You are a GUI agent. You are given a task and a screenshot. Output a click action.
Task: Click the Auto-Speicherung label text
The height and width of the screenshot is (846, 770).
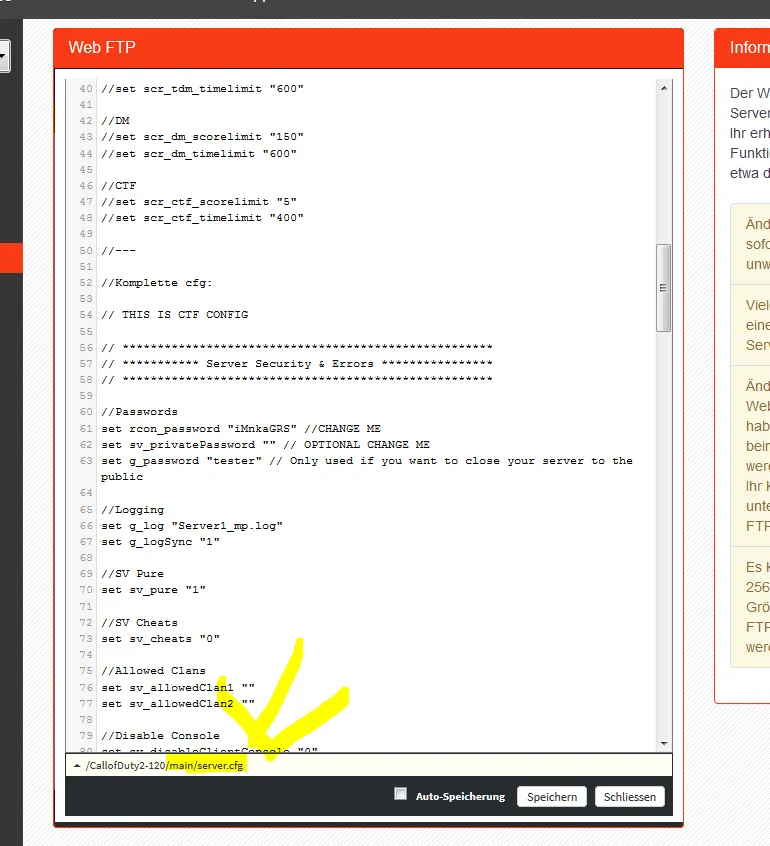point(460,797)
